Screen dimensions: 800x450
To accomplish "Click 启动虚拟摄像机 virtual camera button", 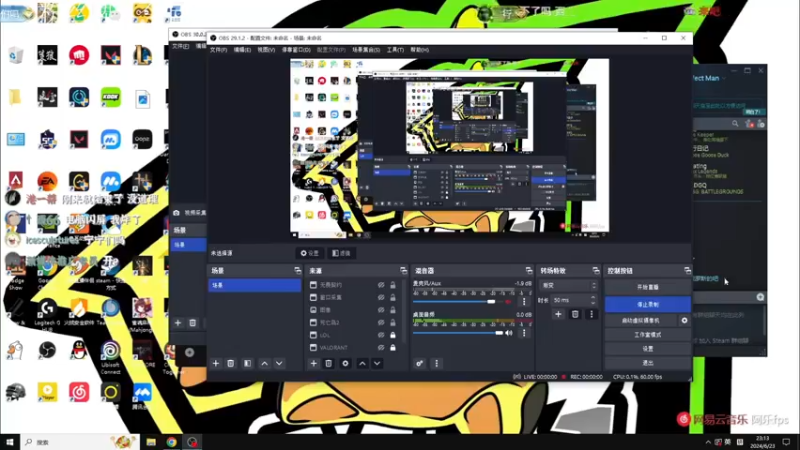I will (641, 320).
